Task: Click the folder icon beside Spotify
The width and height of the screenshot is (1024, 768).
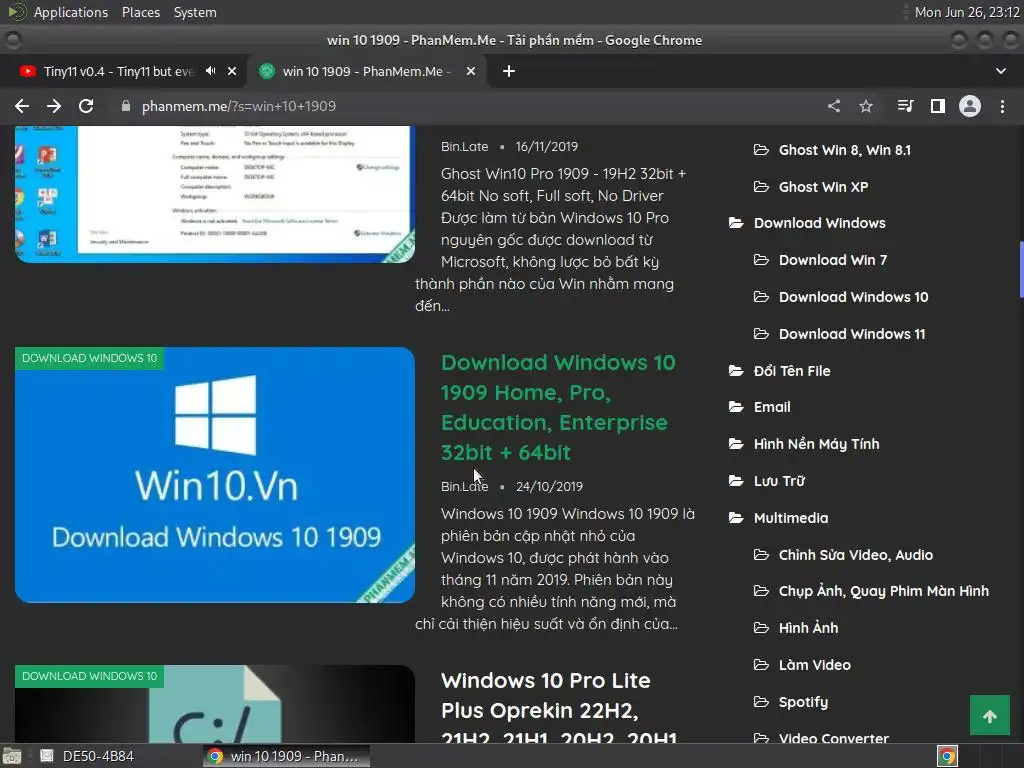Action: 761,702
